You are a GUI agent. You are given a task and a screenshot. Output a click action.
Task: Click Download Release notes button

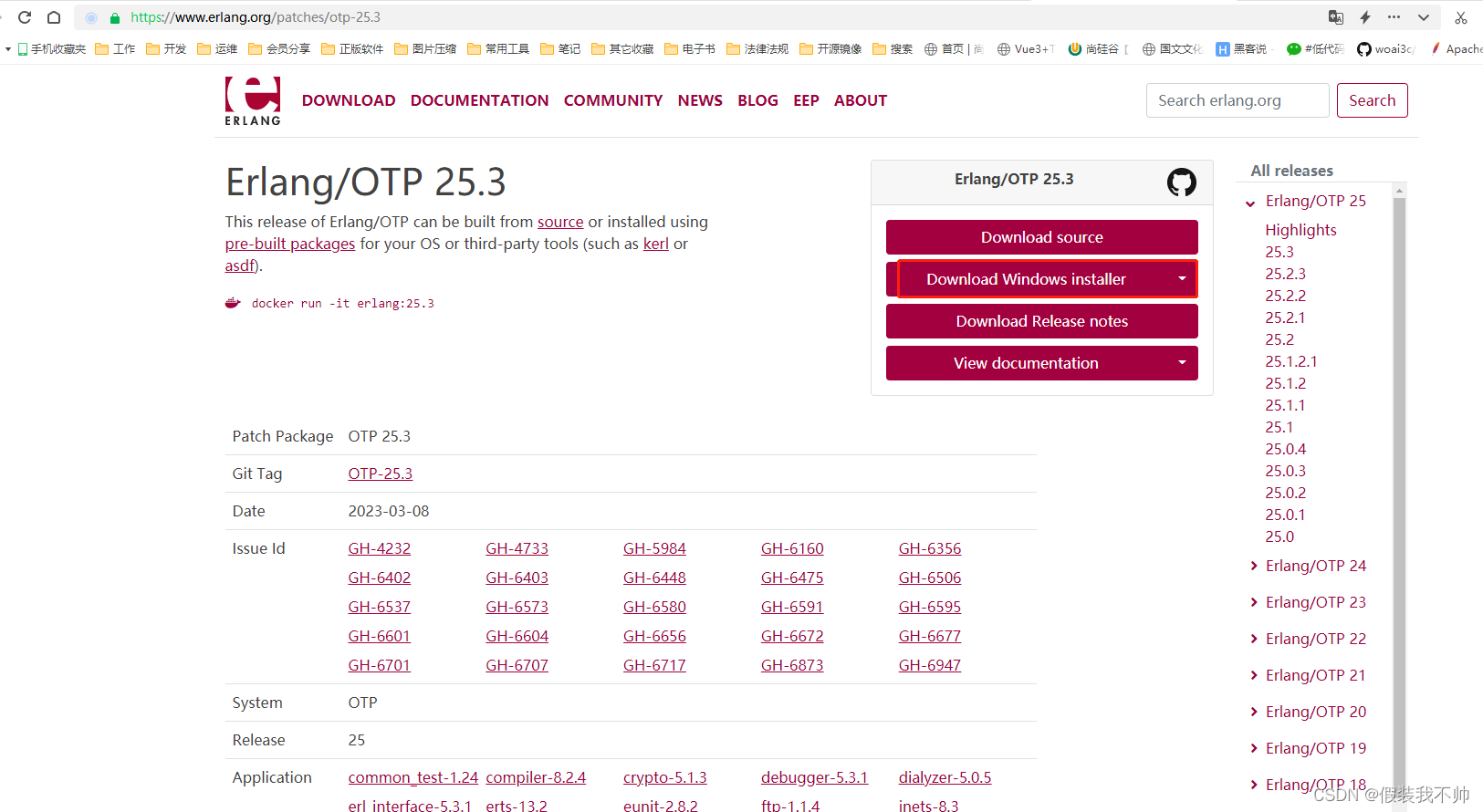click(1041, 321)
